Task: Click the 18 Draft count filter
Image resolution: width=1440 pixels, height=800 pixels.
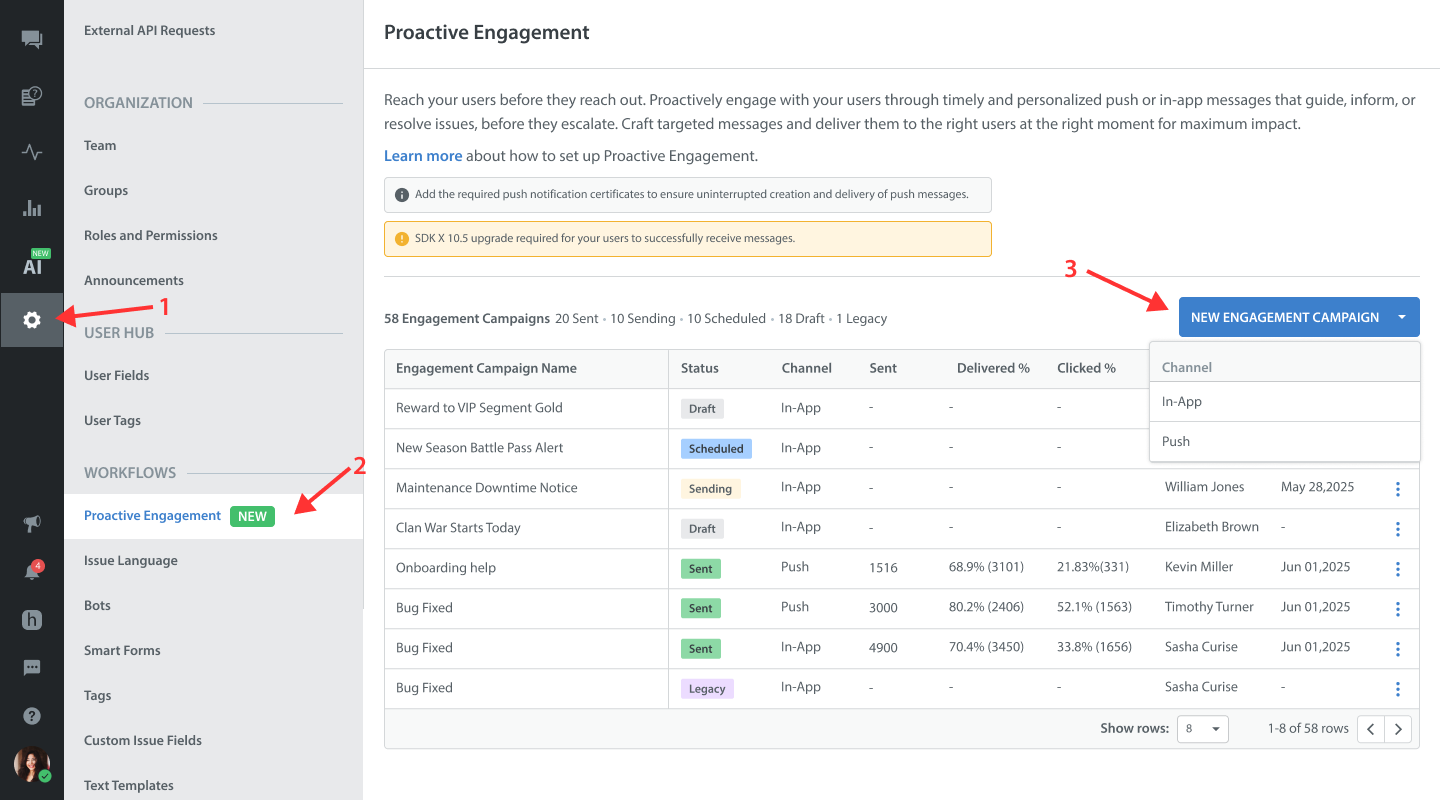Action: [801, 319]
